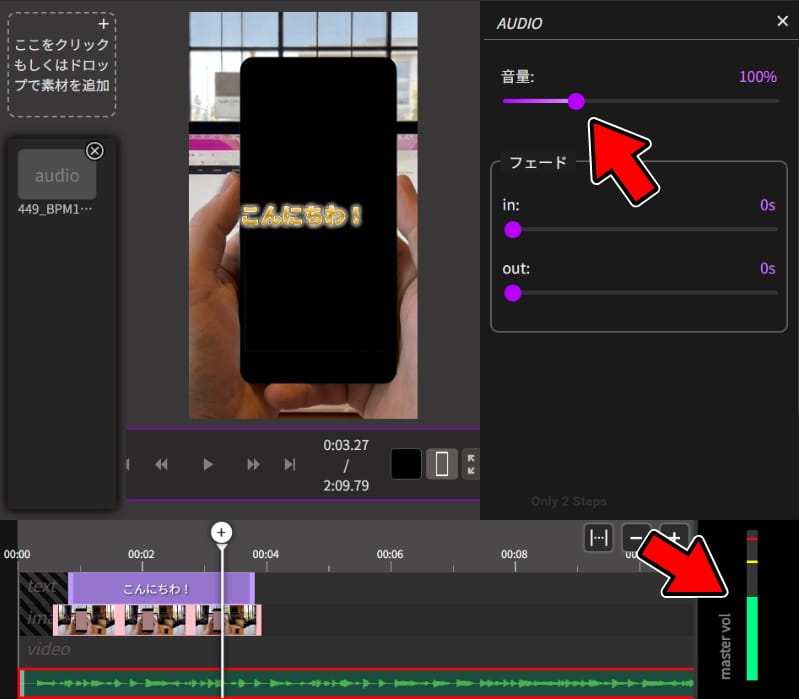Image resolution: width=799 pixels, height=699 pixels.
Task: Remove the audio asset with X icon
Action: point(95,151)
